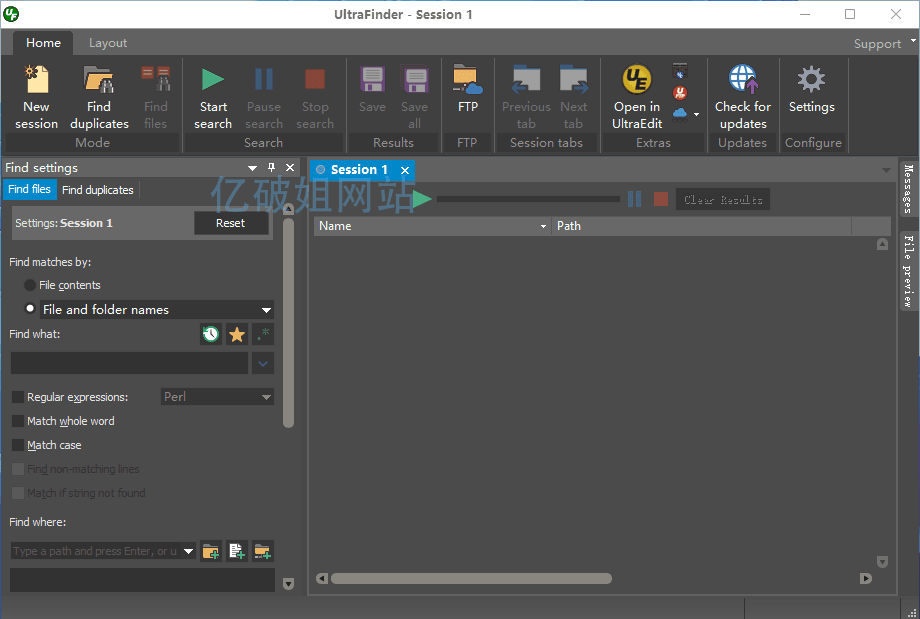Viewport: 920px width, 619px height.
Task: Close the Find settings panel
Action: (290, 168)
